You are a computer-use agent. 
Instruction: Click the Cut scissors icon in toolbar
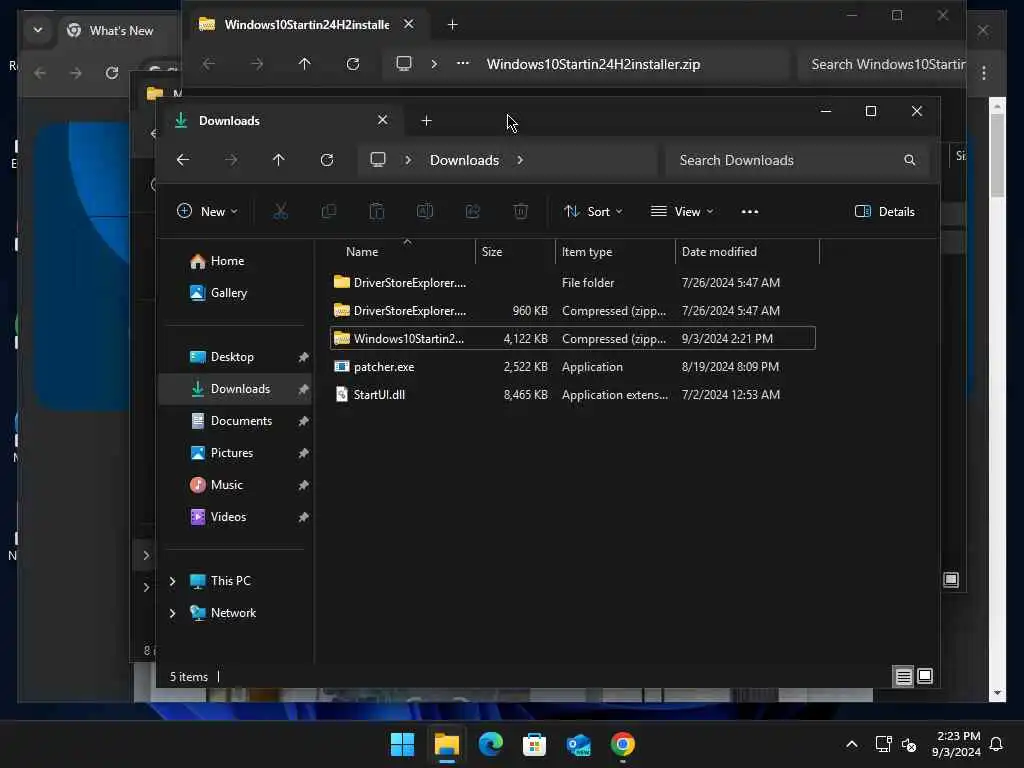(x=280, y=212)
